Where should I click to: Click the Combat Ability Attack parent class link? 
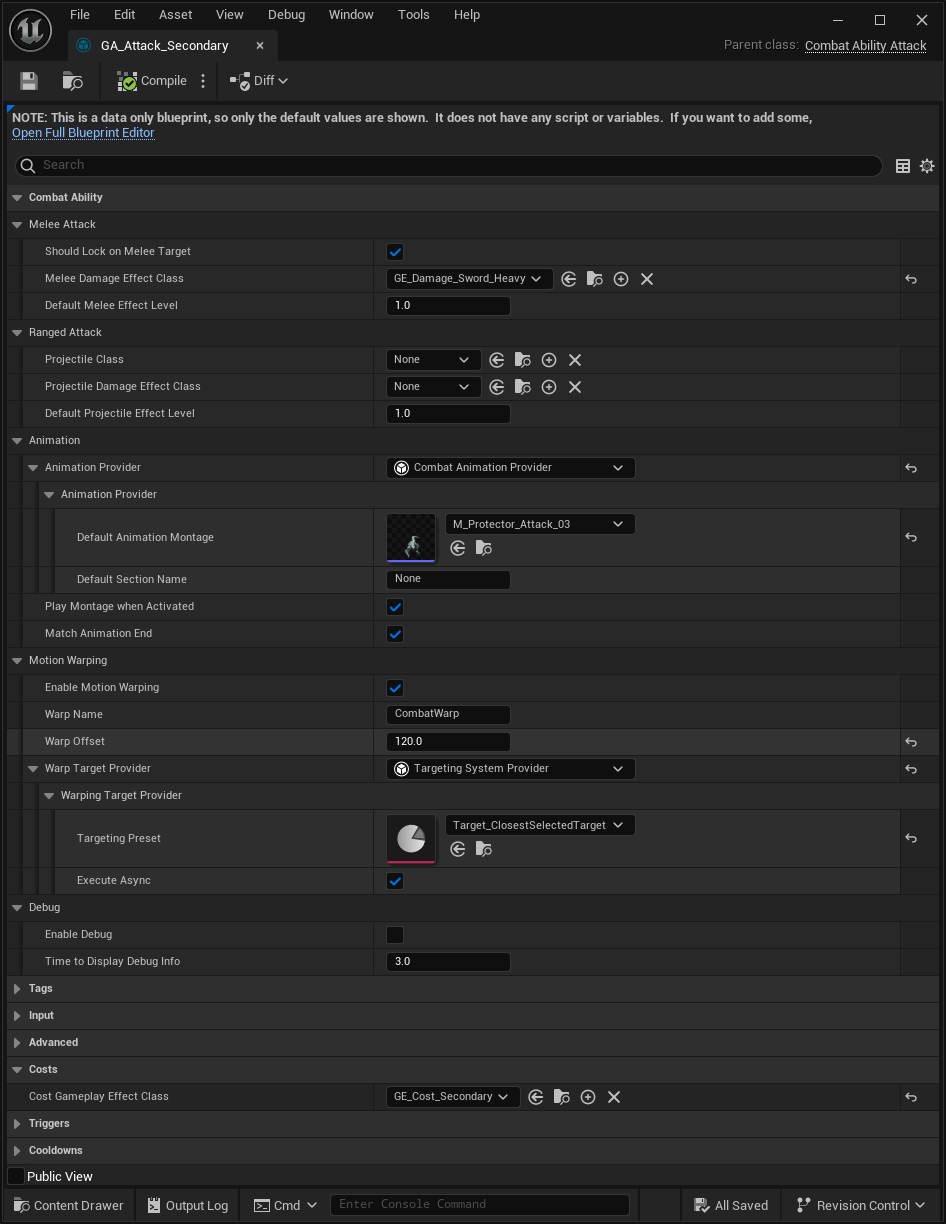tap(865, 45)
